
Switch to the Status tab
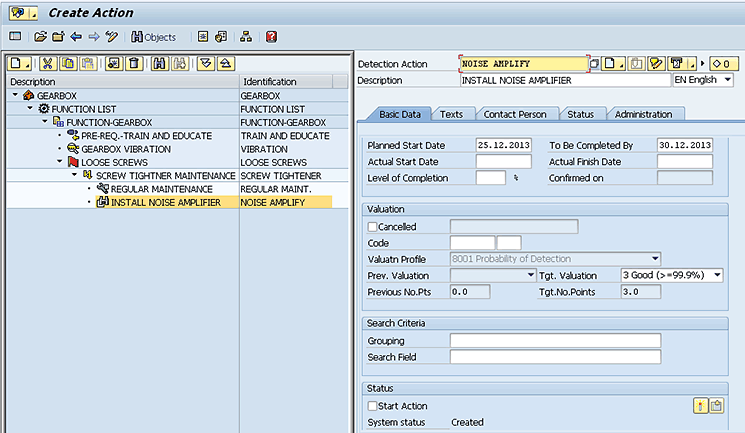(580, 115)
